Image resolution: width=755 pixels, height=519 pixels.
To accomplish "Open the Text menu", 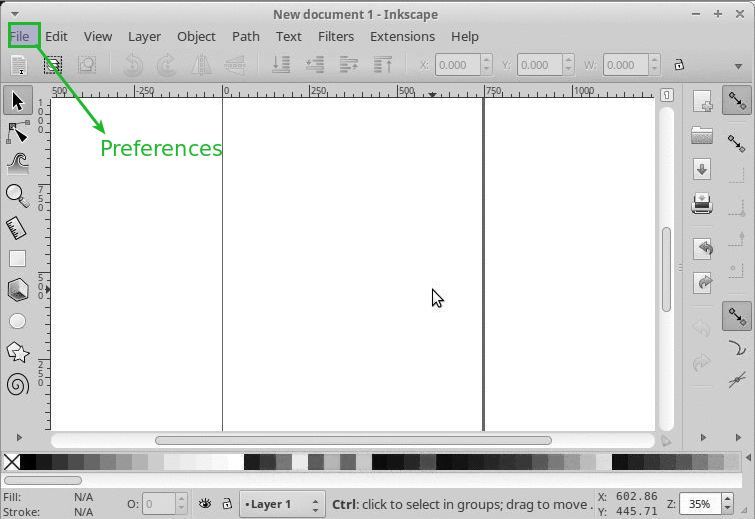I will coord(289,36).
